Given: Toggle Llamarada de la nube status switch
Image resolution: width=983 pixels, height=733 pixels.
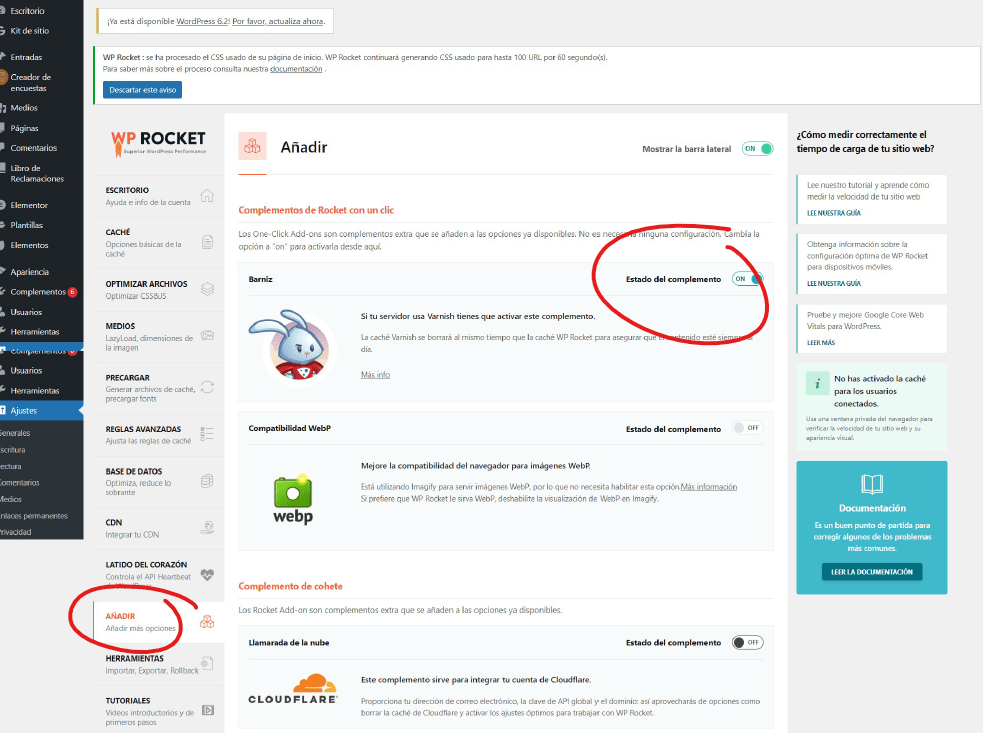Looking at the screenshot, I should point(747,642).
